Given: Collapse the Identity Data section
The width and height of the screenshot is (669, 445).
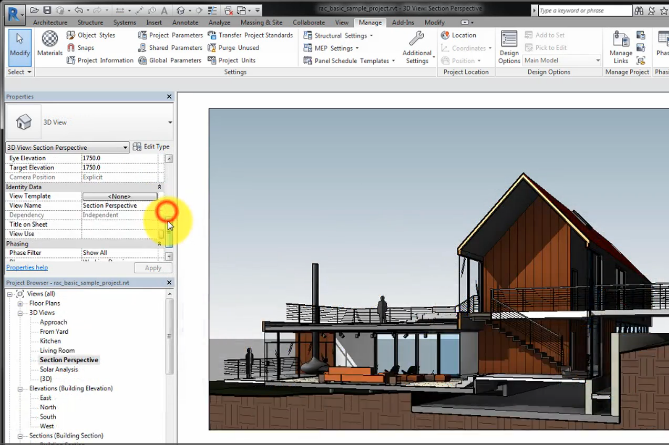Looking at the screenshot, I should click(159, 187).
